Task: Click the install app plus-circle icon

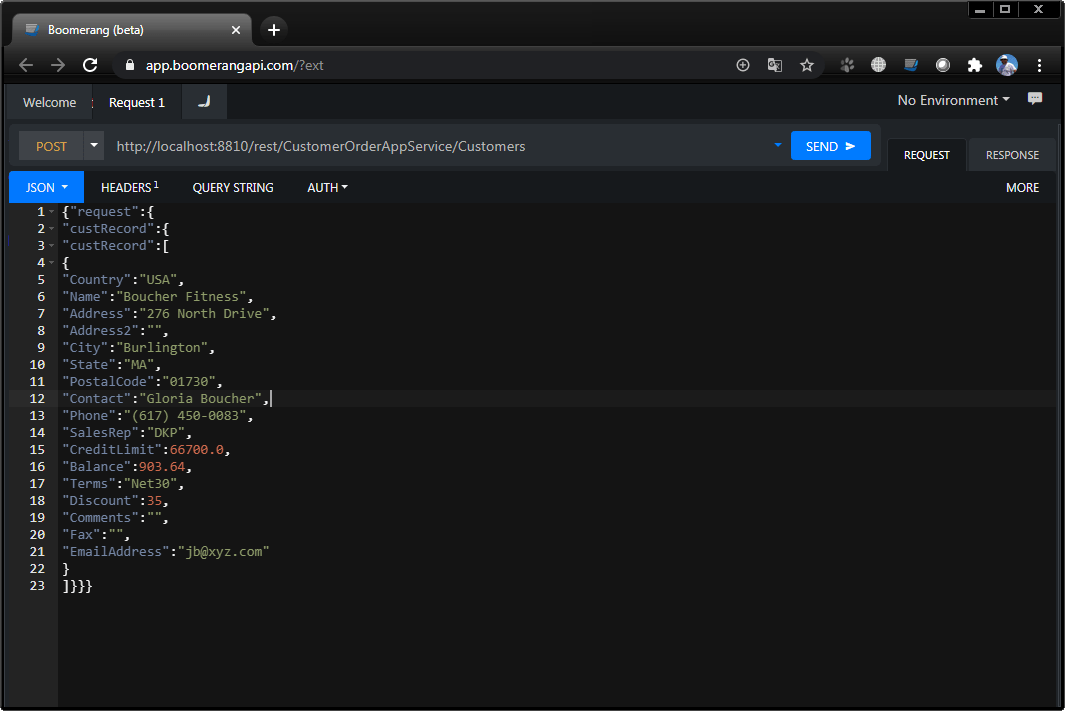Action: [742, 65]
